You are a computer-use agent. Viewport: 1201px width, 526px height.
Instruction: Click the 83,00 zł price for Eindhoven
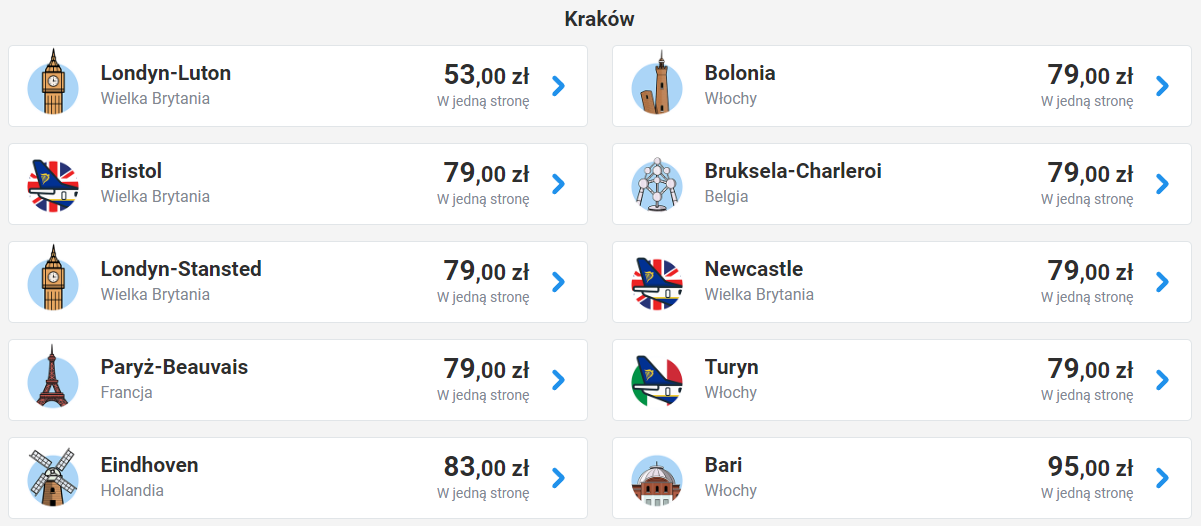[486, 467]
